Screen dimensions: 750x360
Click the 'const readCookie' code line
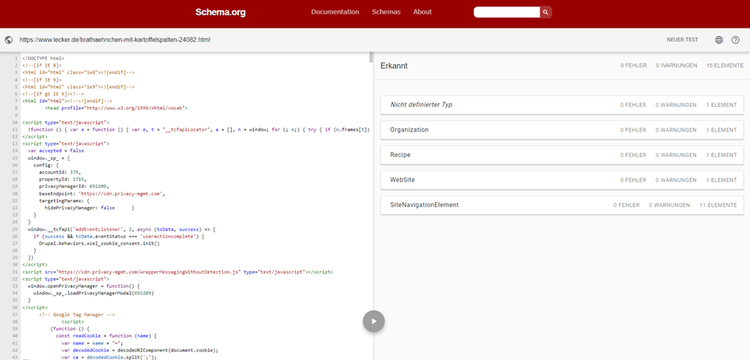106,336
